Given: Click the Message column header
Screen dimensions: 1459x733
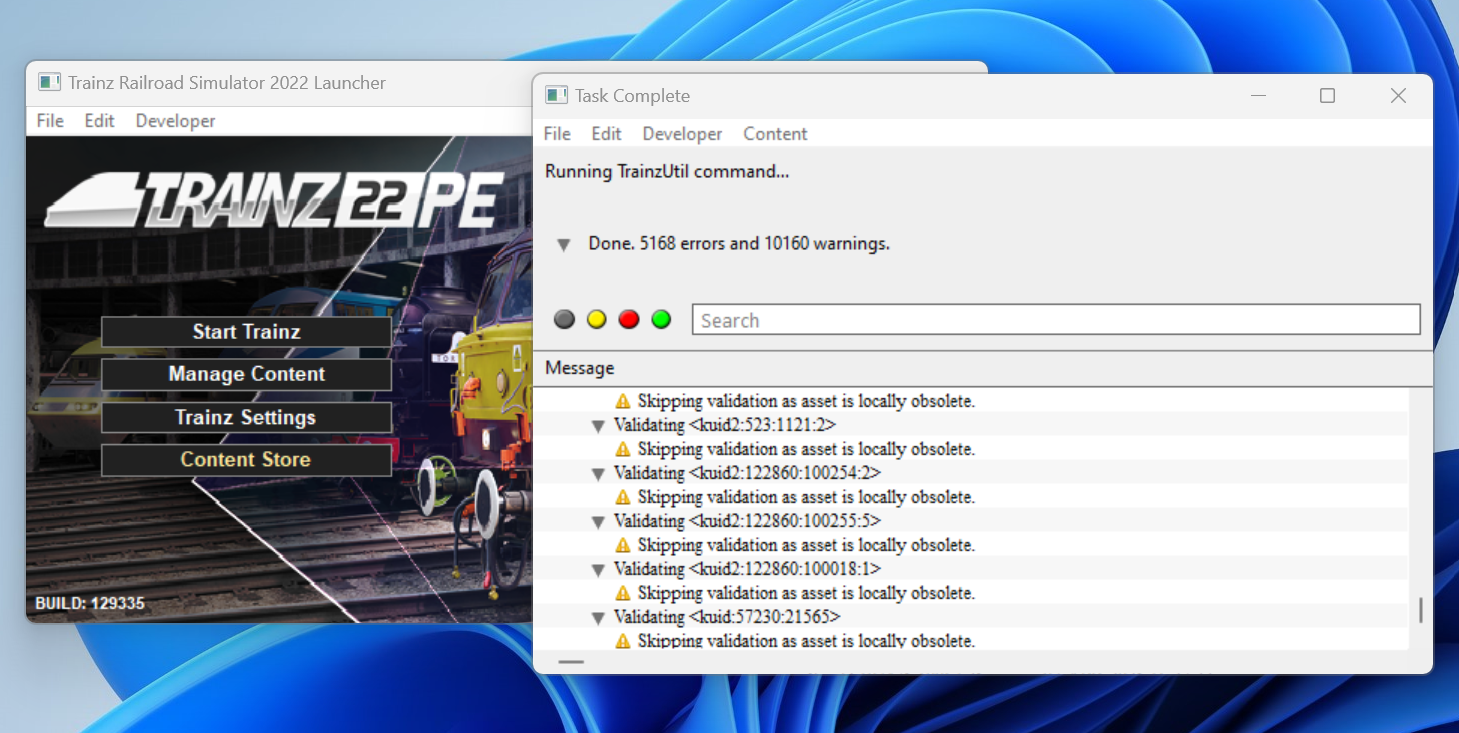Looking at the screenshot, I should (580, 368).
